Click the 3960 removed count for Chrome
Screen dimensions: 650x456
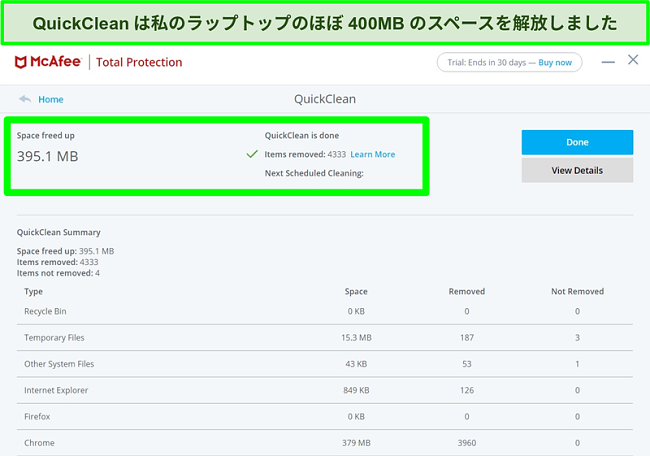(x=467, y=443)
